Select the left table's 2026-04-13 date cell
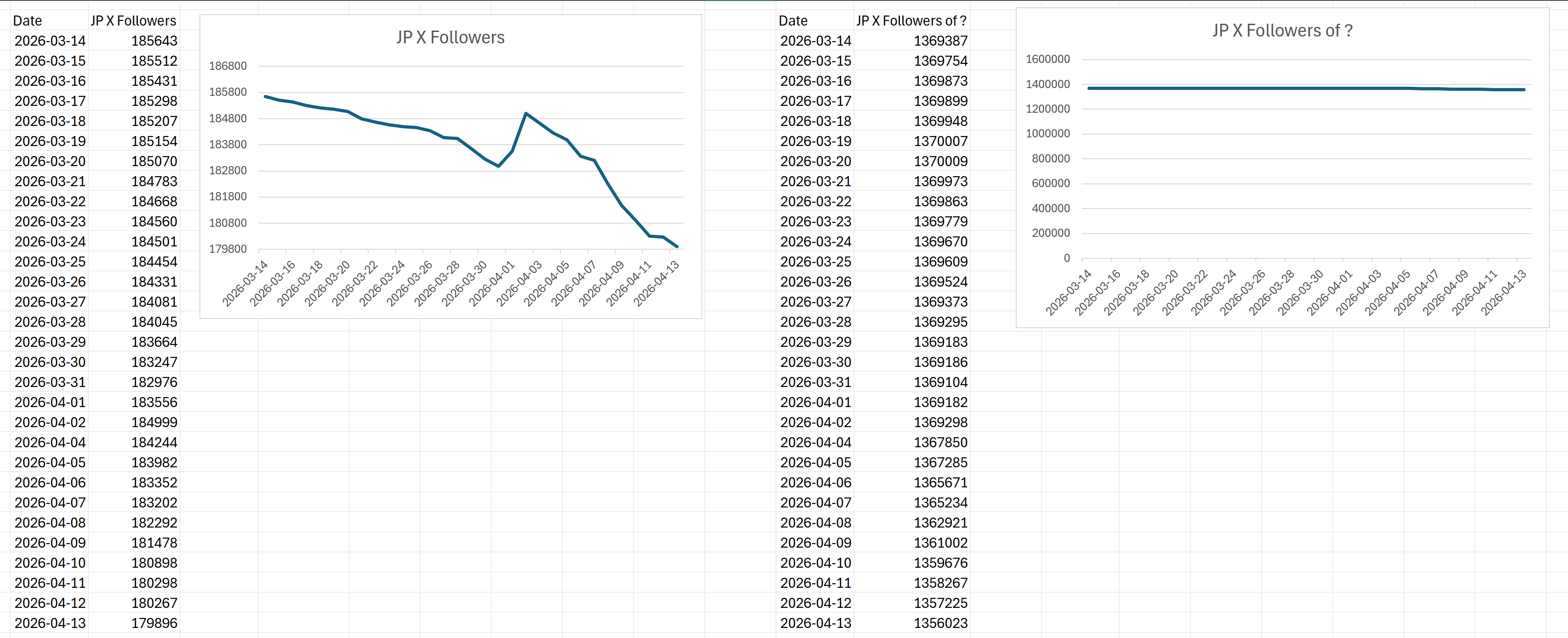The width and height of the screenshot is (1568, 638). tap(50, 623)
